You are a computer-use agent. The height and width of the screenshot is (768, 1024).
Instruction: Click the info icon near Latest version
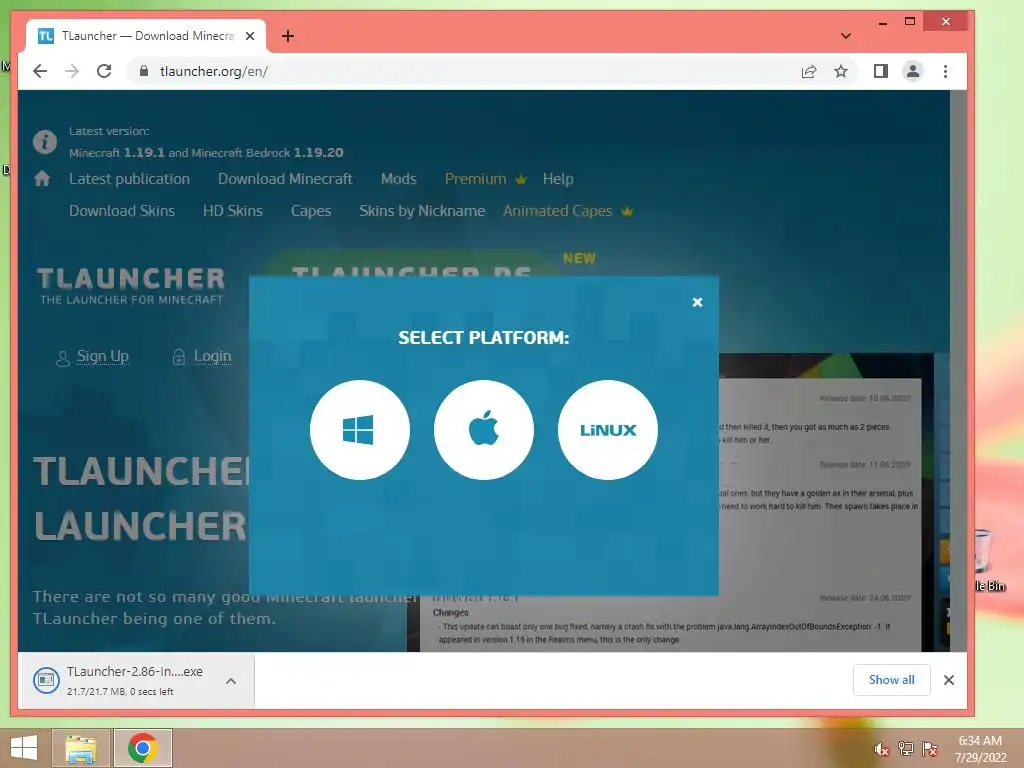pos(44,142)
